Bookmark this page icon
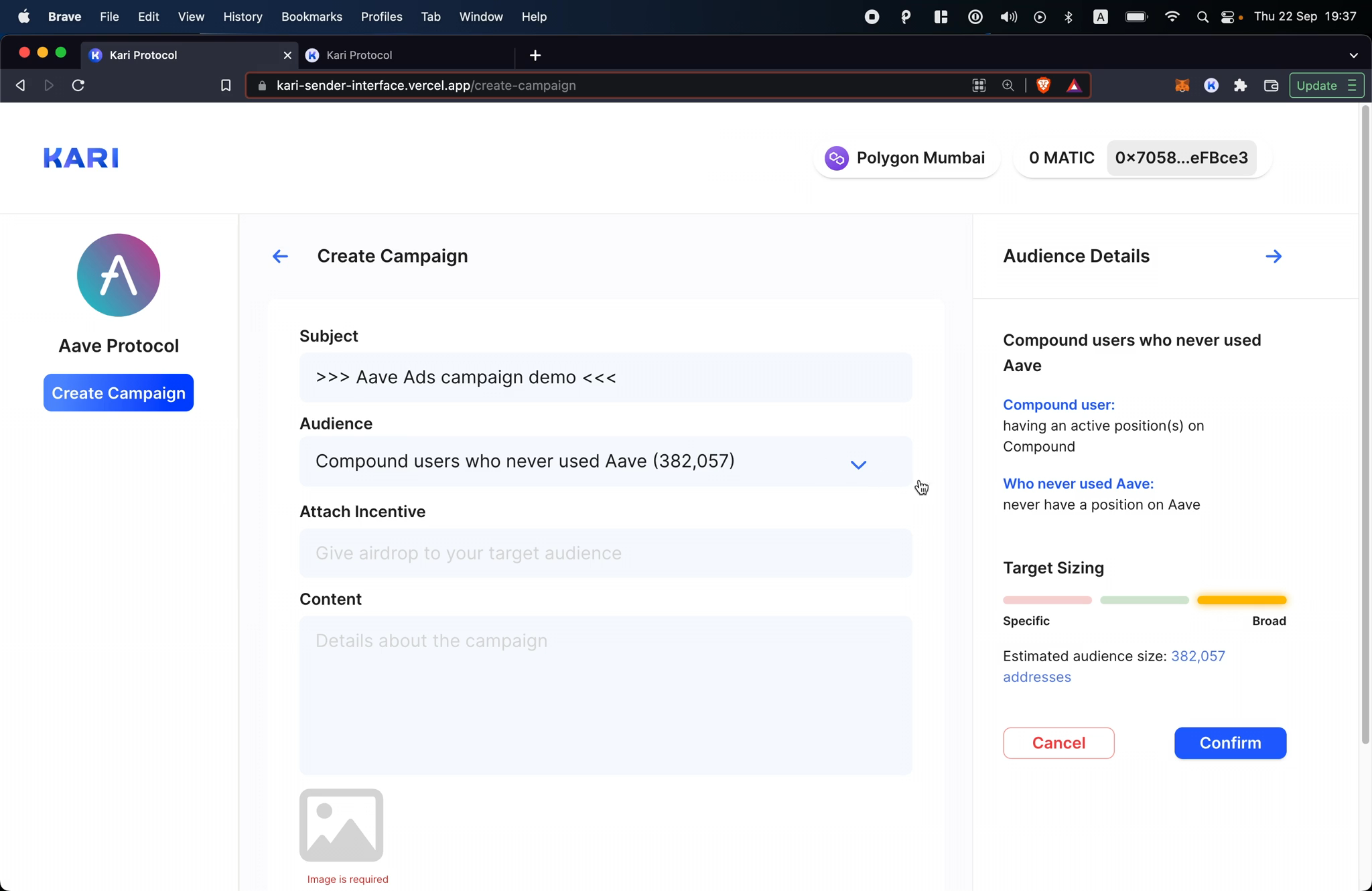The height and width of the screenshot is (891, 1372). click(x=226, y=85)
